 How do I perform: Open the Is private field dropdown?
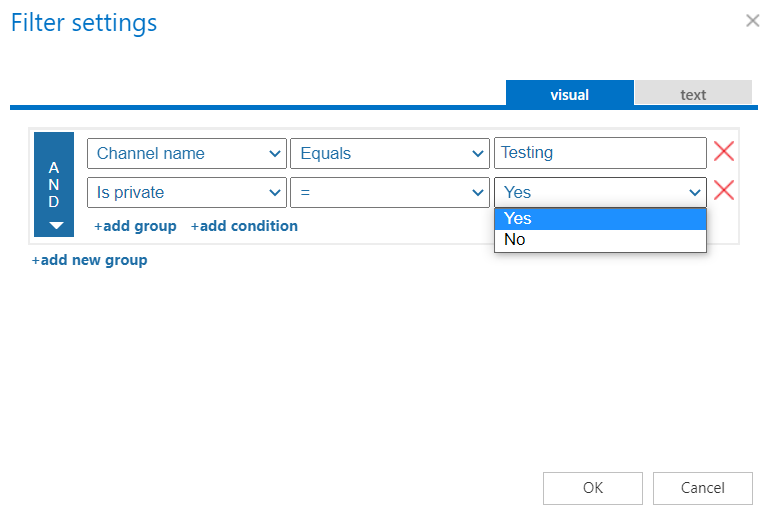pyautogui.click(x=186, y=192)
